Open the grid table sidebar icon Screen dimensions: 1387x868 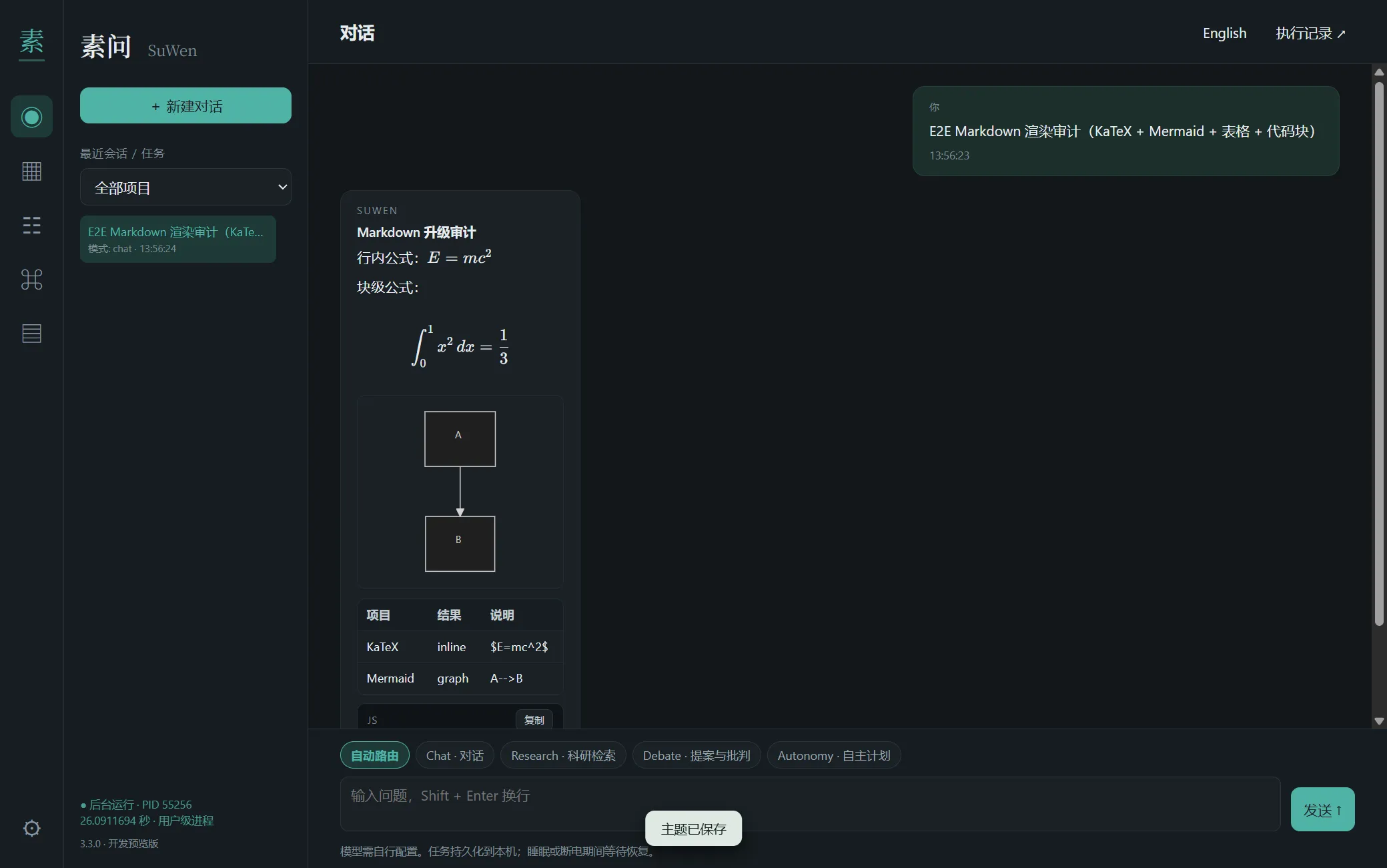coord(31,171)
